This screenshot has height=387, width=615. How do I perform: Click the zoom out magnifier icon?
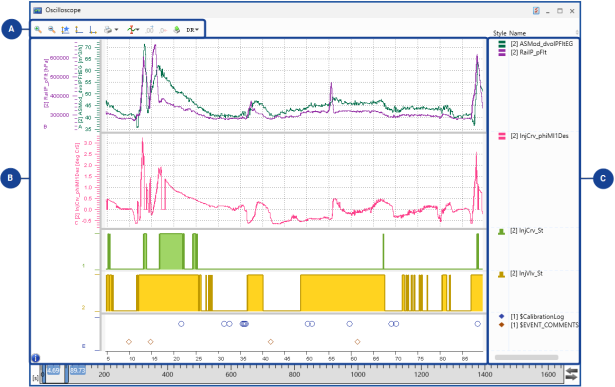pos(51,29)
